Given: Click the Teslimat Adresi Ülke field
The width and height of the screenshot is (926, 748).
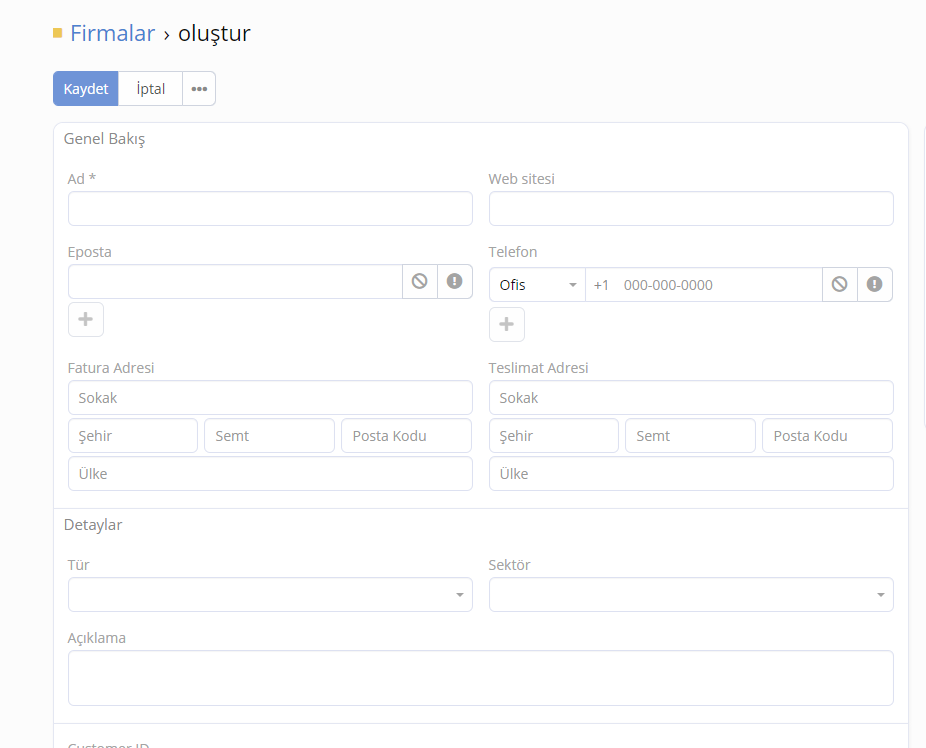Looking at the screenshot, I should (x=691, y=474).
